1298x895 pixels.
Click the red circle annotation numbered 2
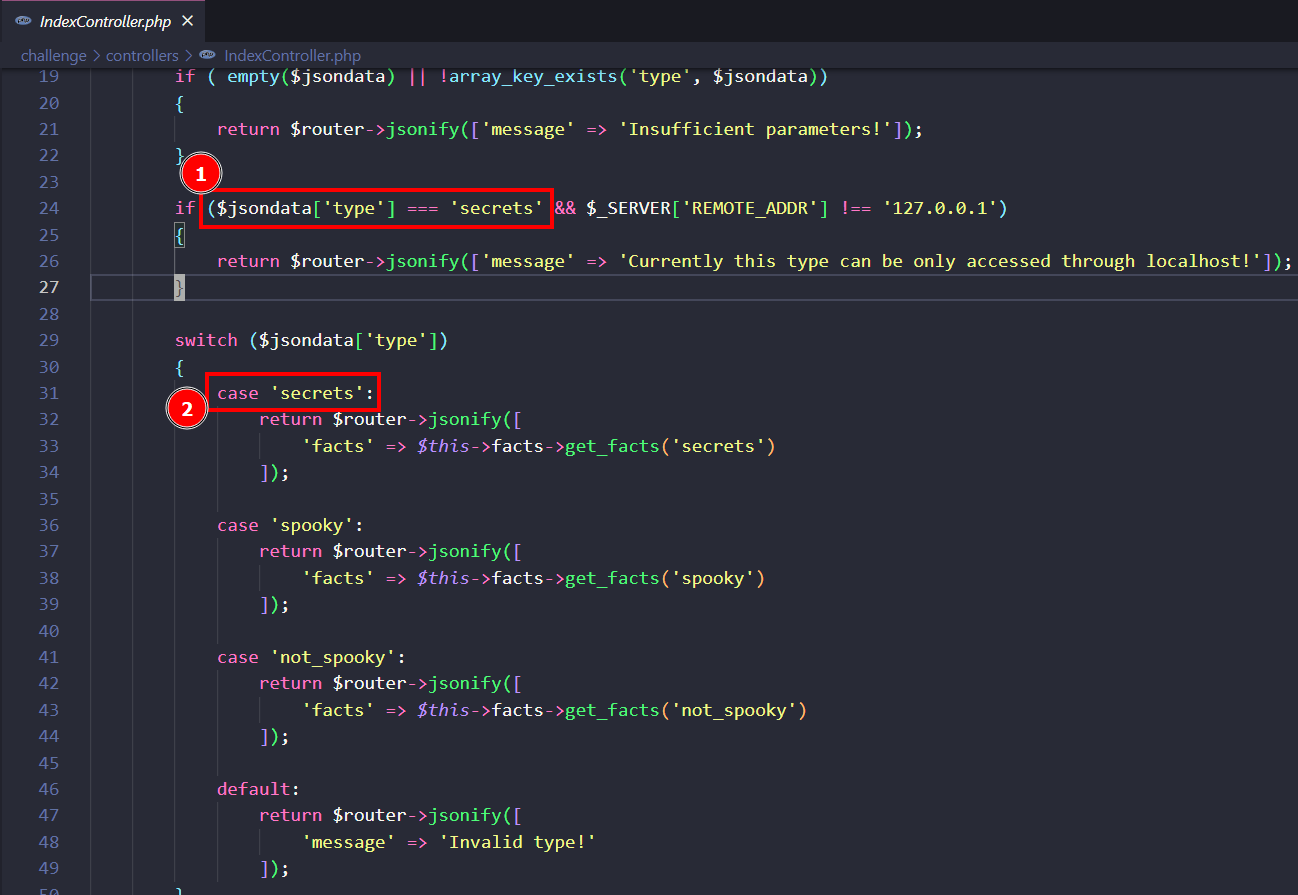point(186,408)
